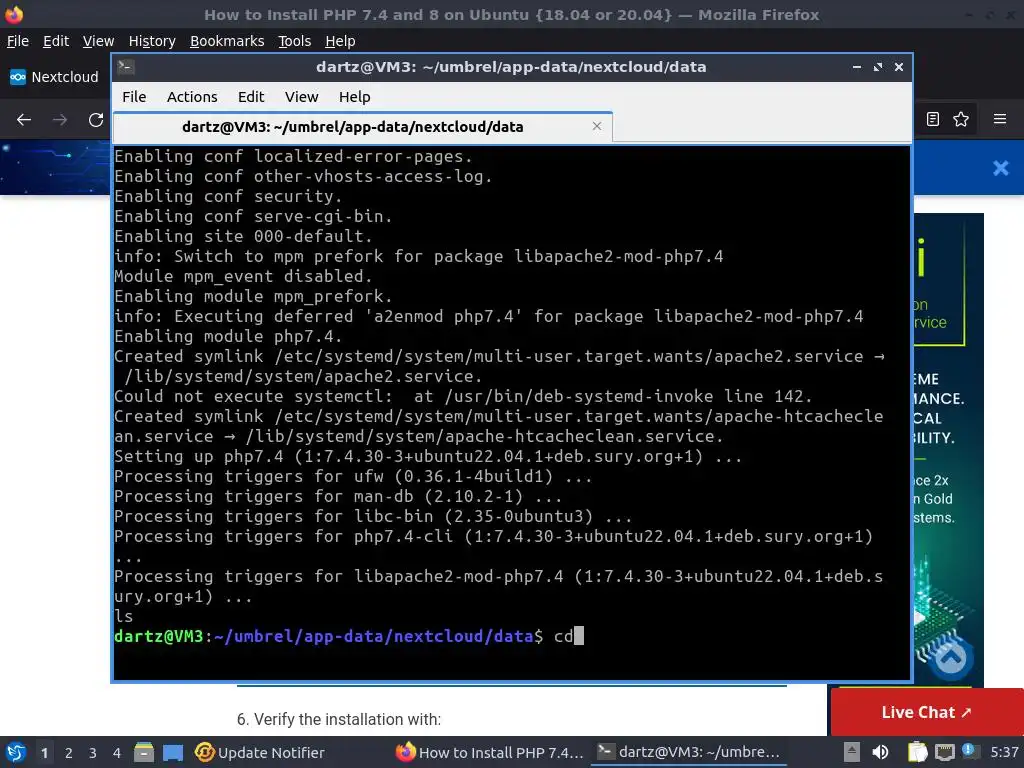Open the terminal View menu

click(x=301, y=97)
